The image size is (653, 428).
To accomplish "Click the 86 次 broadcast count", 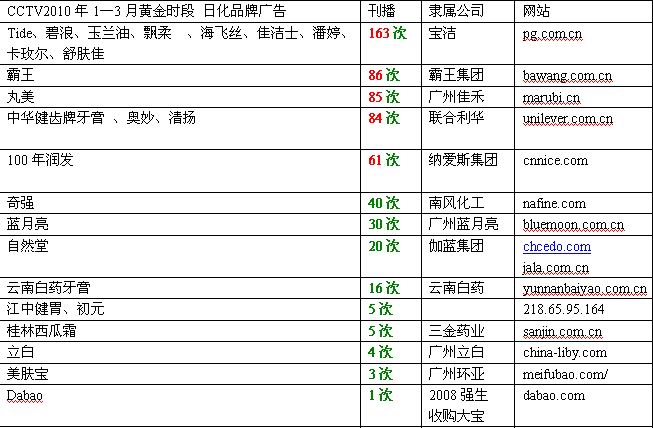I will pyautogui.click(x=384, y=75).
